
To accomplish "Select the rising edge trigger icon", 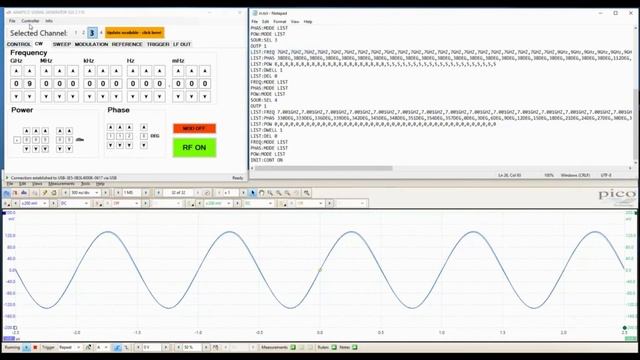I will [x=117, y=347].
